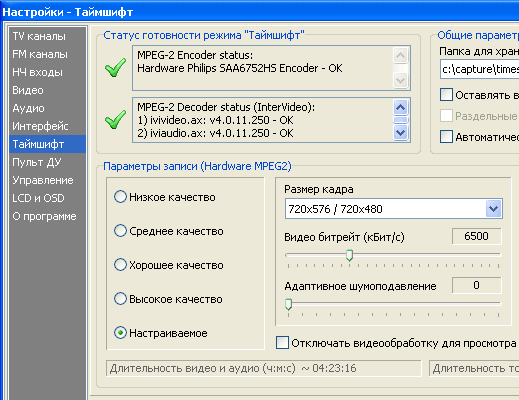
Task: Click the Длительность видео и аудио status field
Action: [264, 368]
